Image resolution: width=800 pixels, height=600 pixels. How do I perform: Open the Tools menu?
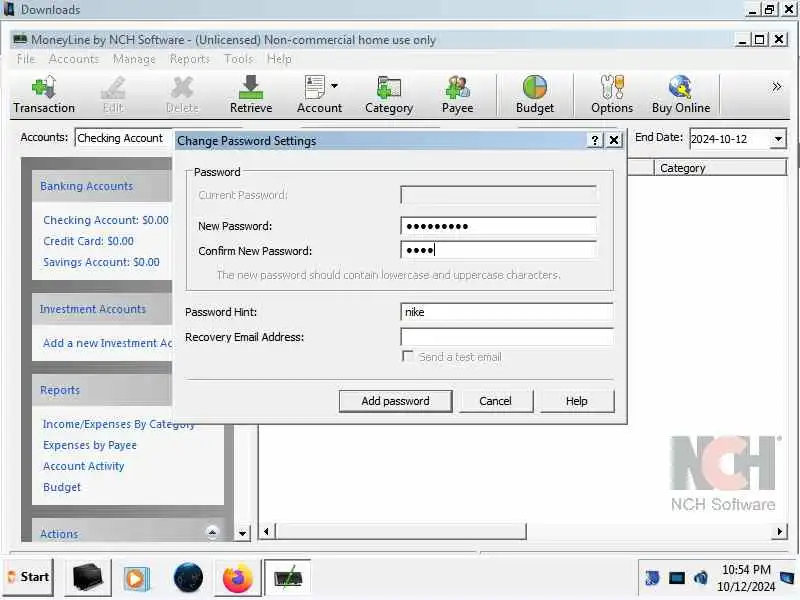tap(238, 59)
